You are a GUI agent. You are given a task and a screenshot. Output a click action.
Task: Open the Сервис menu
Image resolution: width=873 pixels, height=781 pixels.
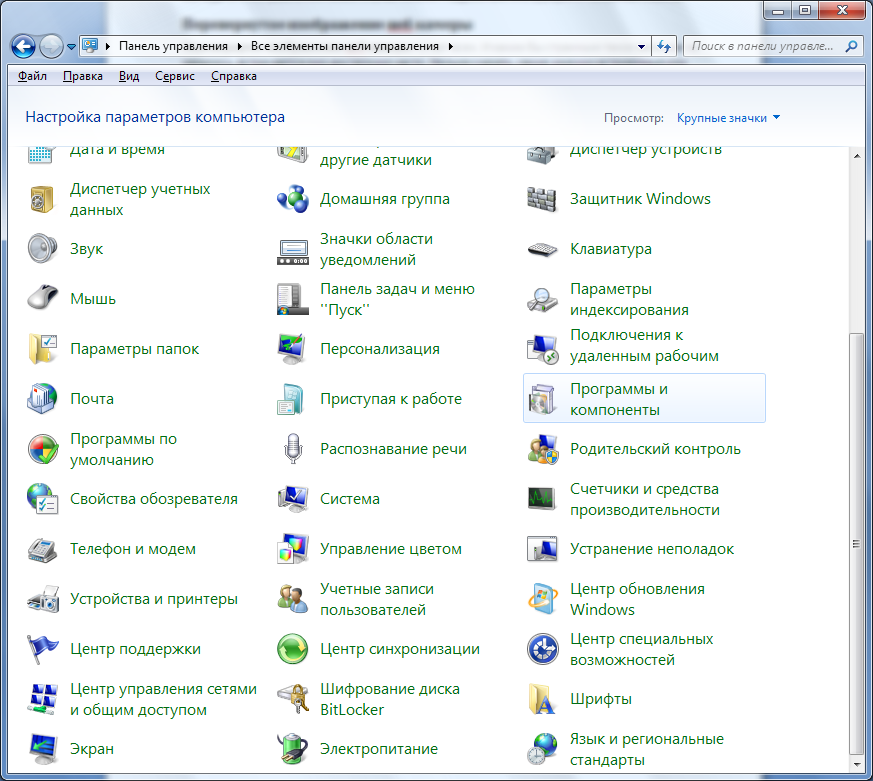175,76
